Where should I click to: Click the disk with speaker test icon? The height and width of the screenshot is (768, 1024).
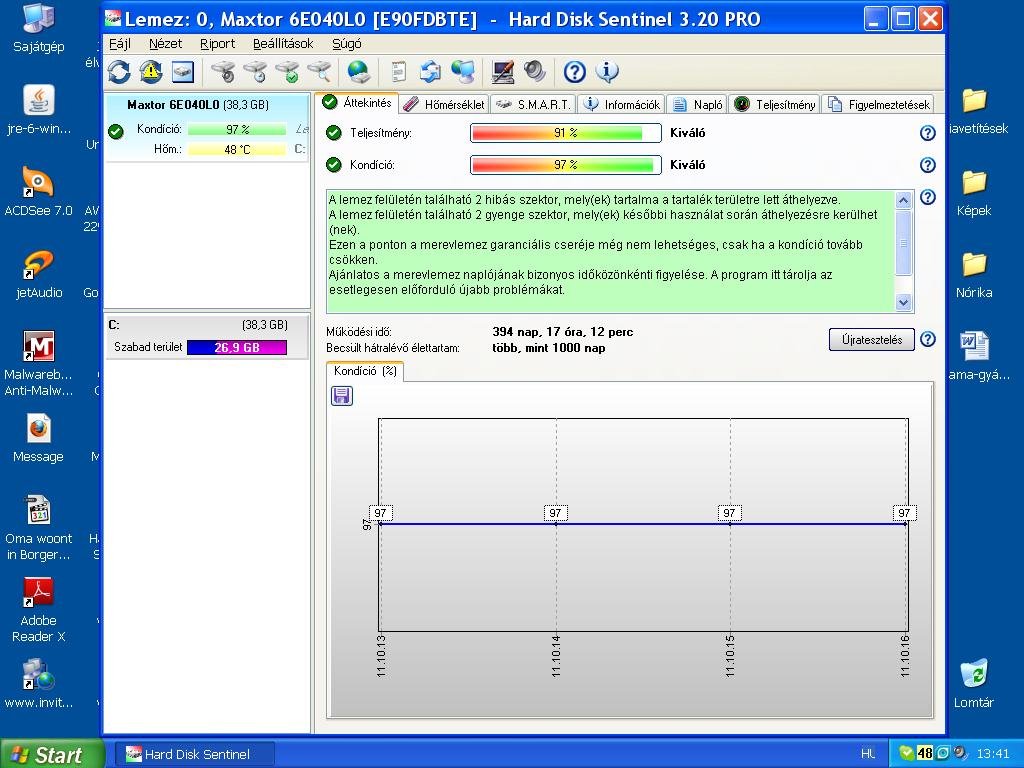[224, 72]
